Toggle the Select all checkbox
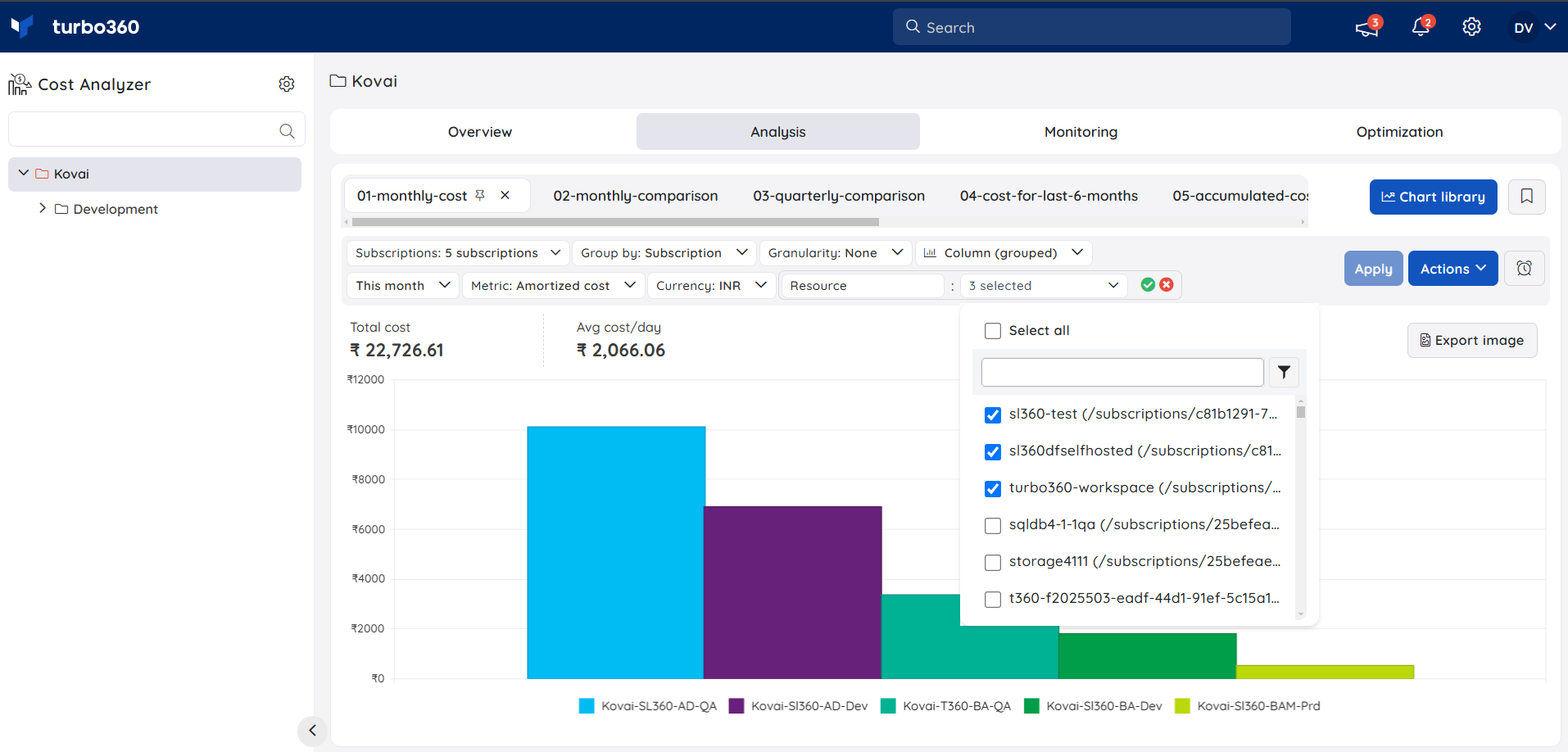Viewport: 1568px width, 752px height. 993,331
